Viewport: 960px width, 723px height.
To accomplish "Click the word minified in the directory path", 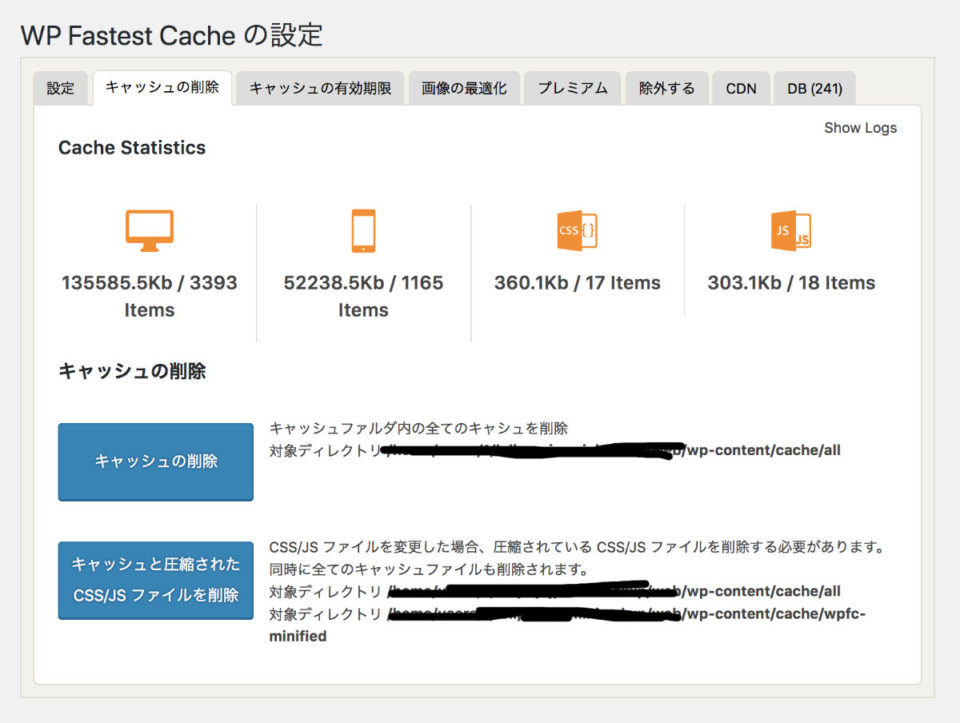I will (x=298, y=636).
